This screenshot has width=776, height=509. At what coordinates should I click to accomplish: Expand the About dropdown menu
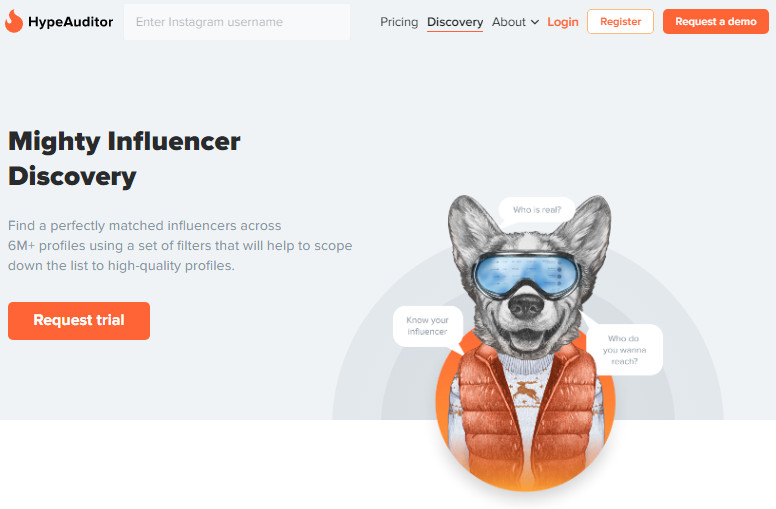(515, 22)
